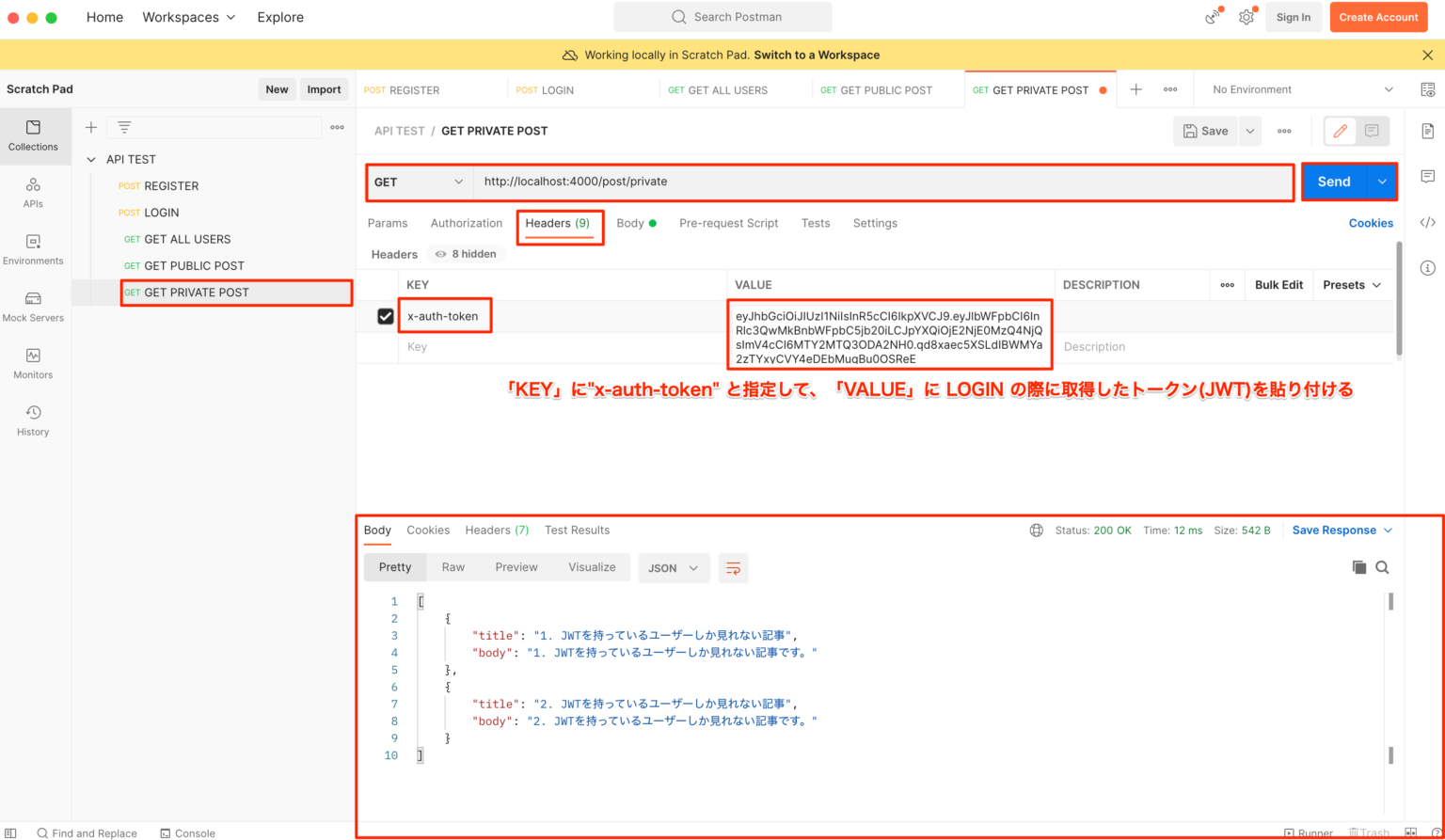Copy the response body with the copy icon

[x=1358, y=567]
